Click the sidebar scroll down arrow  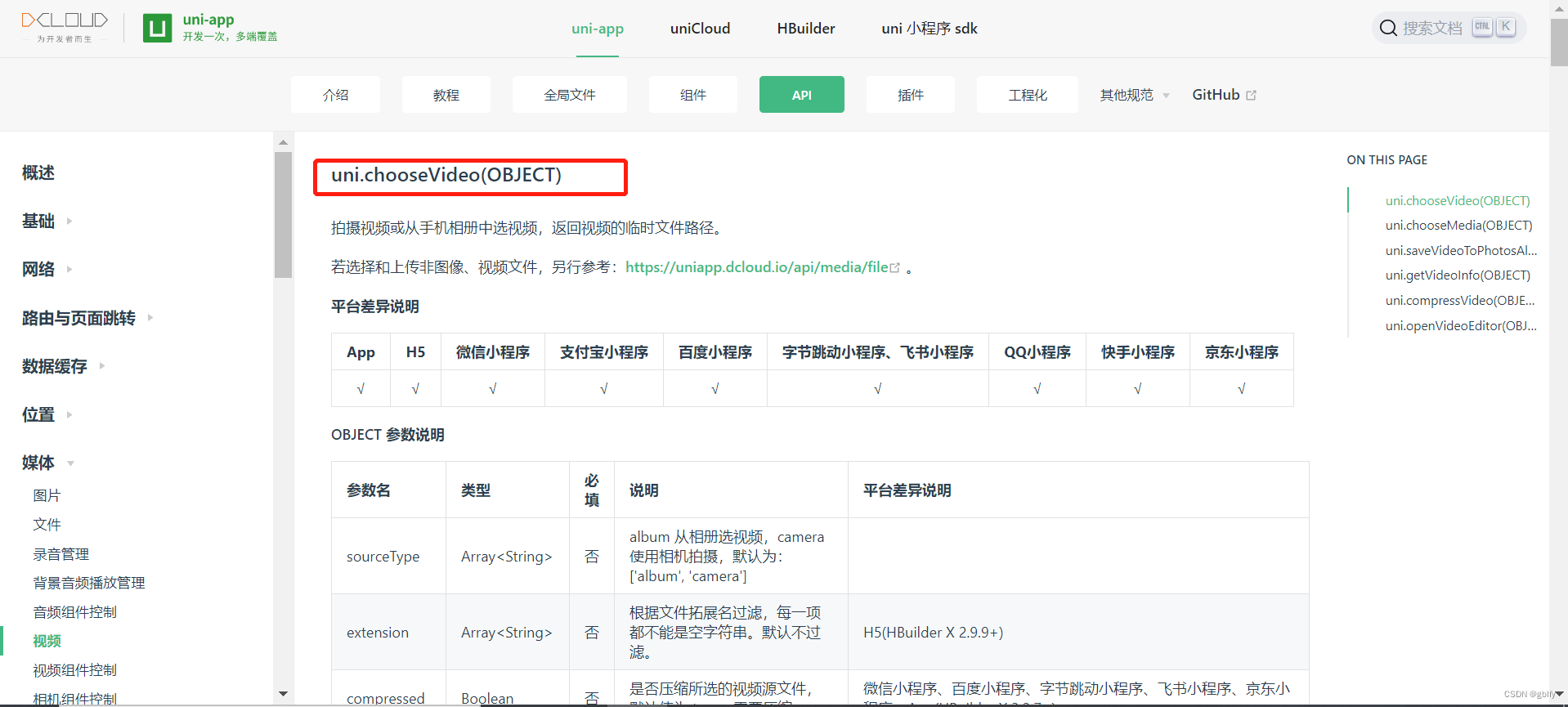pos(283,694)
